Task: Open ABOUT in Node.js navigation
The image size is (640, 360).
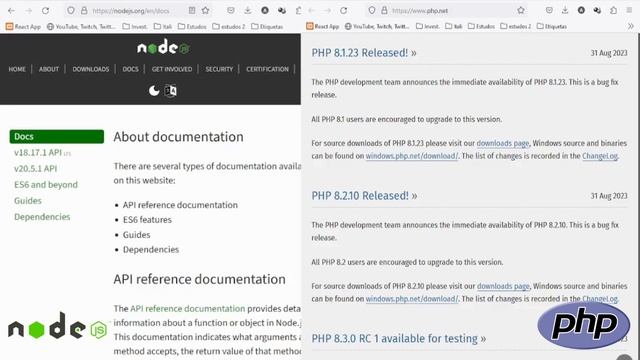Action: 49,69
